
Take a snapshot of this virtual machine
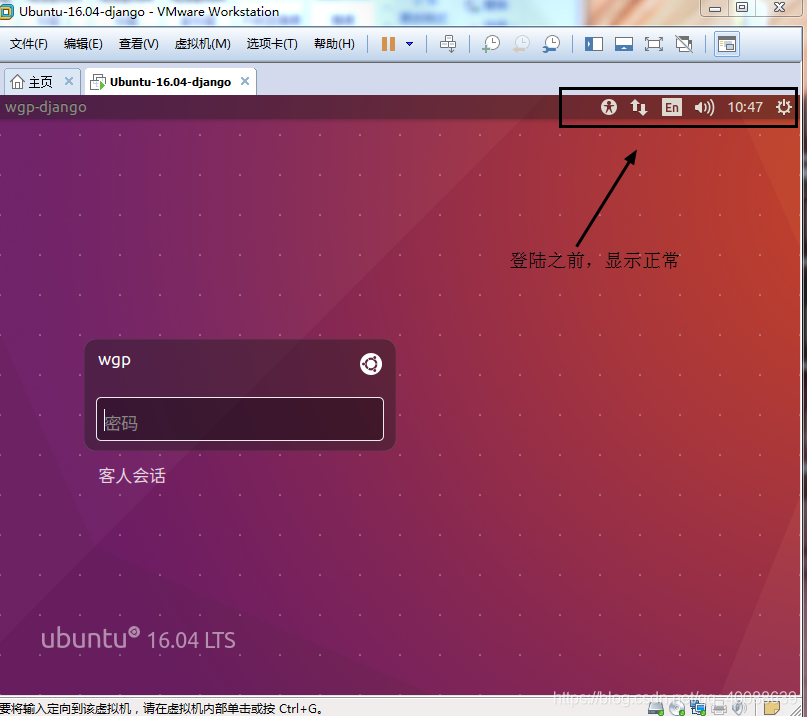[x=491, y=44]
